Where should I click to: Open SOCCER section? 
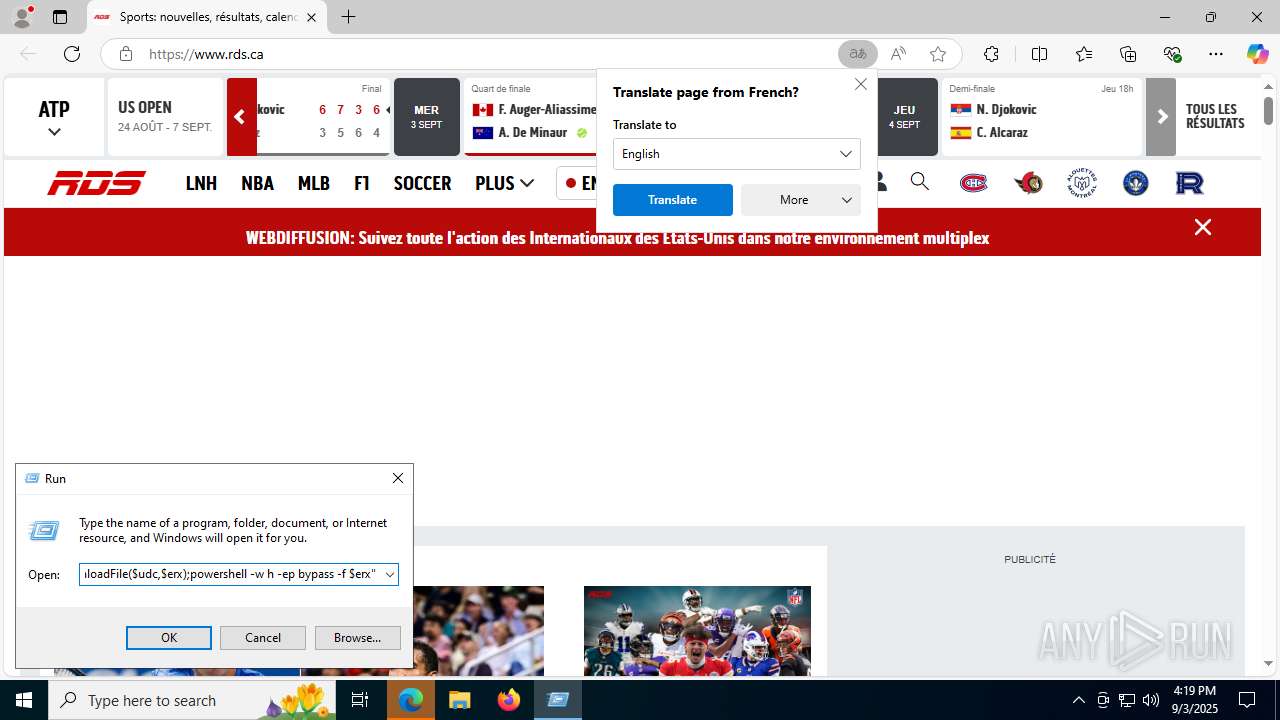point(422,183)
